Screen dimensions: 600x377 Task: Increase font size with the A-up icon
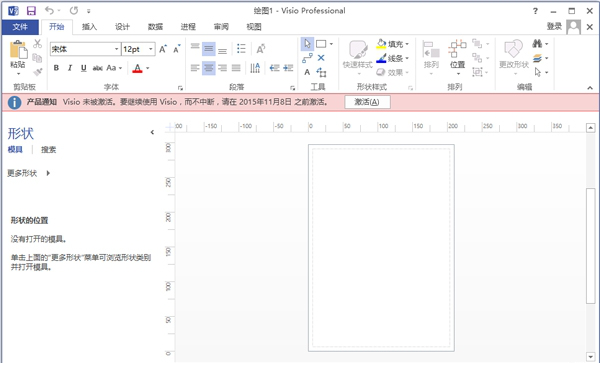pos(163,49)
